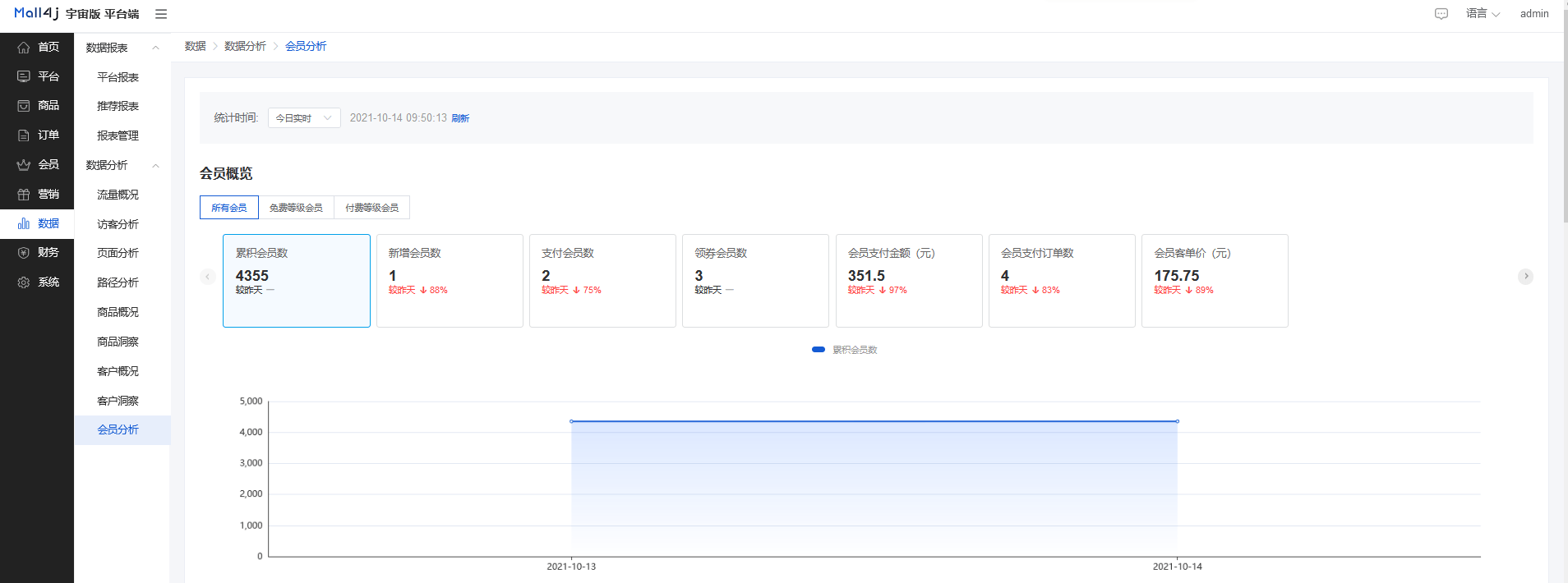Select the 会员客单价 card
Image resolution: width=1568 pixels, height=583 pixels.
point(1215,281)
